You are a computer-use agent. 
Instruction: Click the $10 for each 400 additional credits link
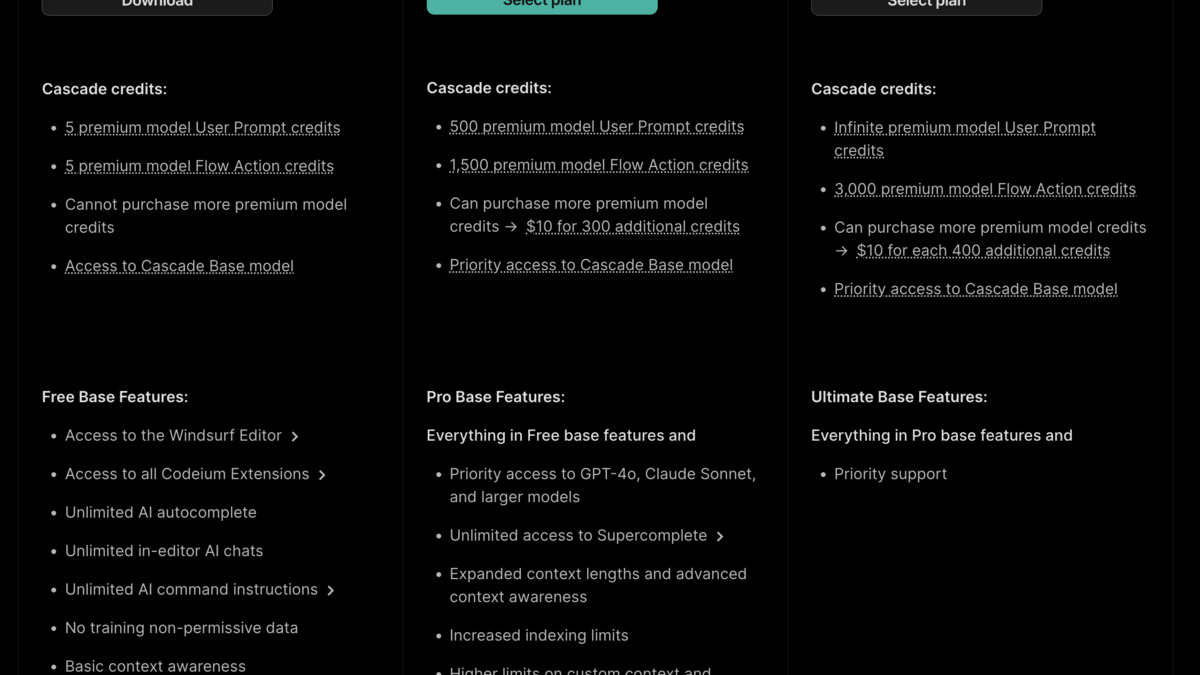pyautogui.click(x=983, y=251)
